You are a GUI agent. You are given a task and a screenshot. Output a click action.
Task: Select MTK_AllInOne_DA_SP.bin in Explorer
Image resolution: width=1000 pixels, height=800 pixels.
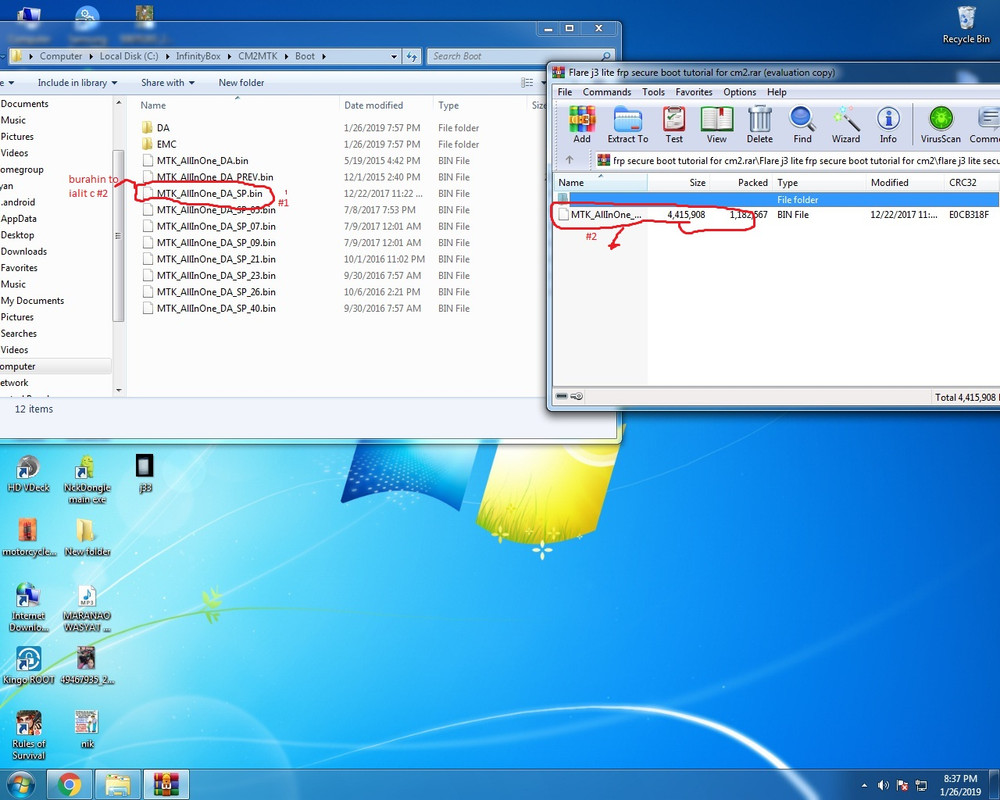pos(209,193)
